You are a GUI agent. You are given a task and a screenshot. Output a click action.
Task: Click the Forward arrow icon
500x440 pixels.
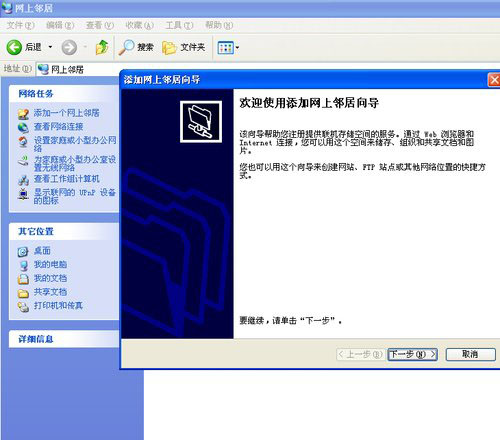pos(69,47)
